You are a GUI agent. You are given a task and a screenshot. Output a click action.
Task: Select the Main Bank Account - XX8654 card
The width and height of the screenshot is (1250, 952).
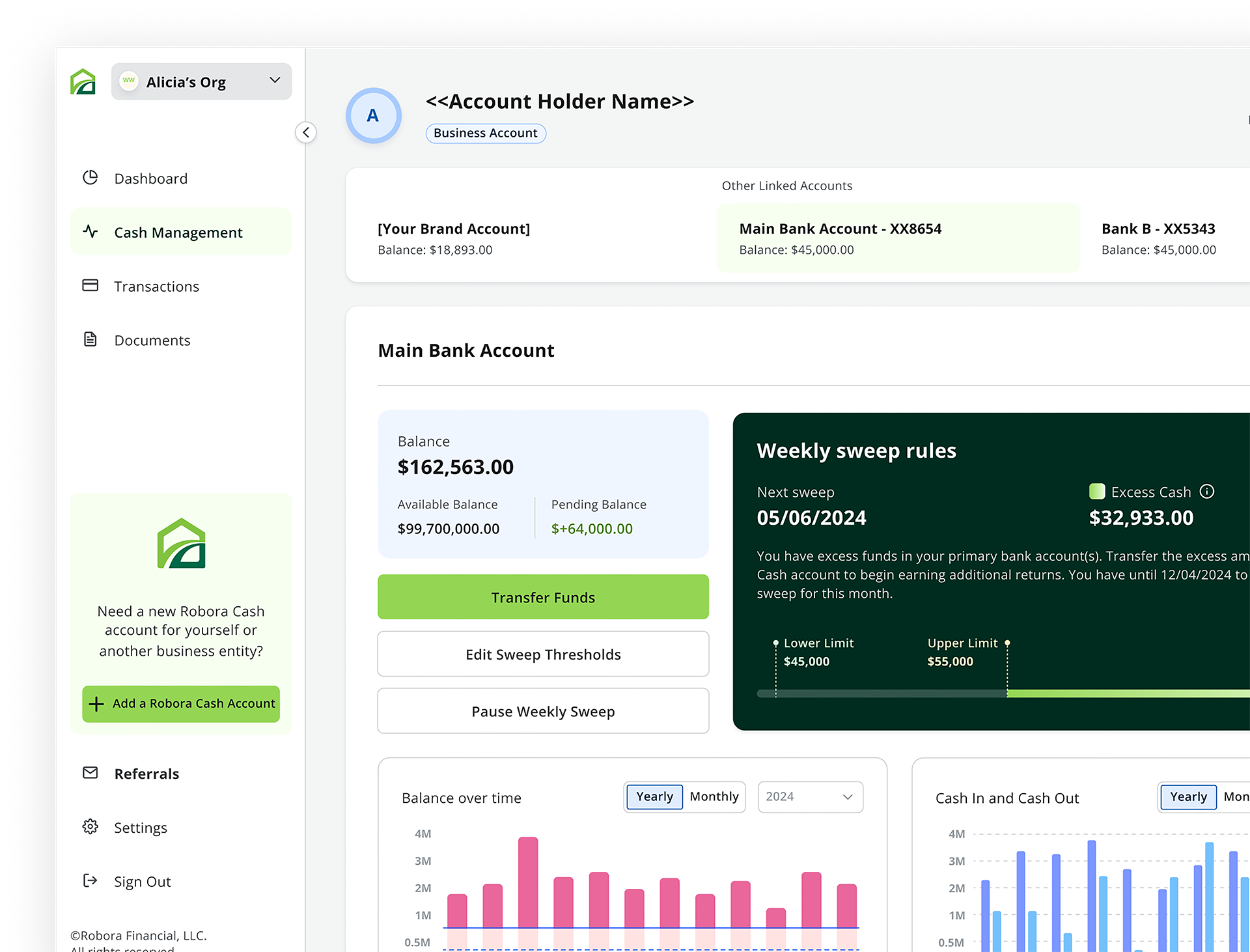click(898, 238)
